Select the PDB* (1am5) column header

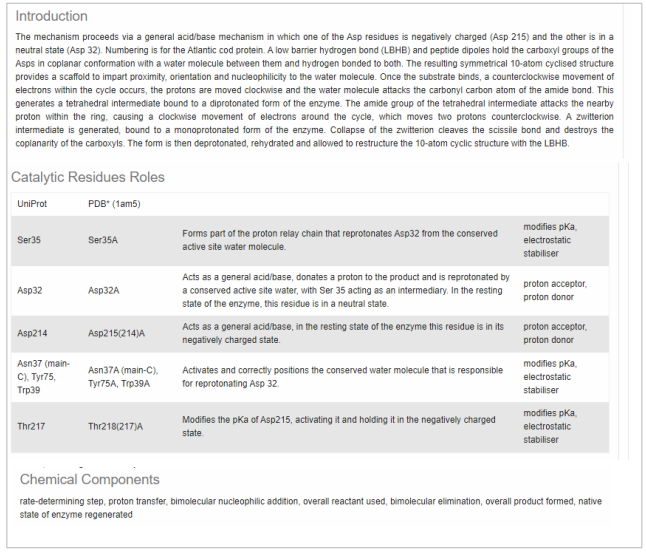tap(113, 205)
